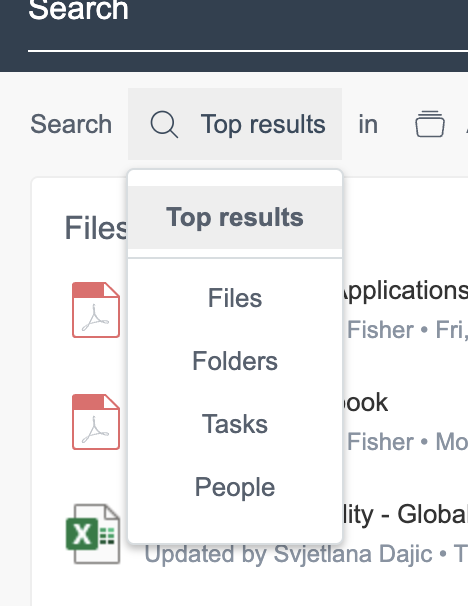Open the file title containing Global
This screenshot has width=468, height=606.
(405, 514)
